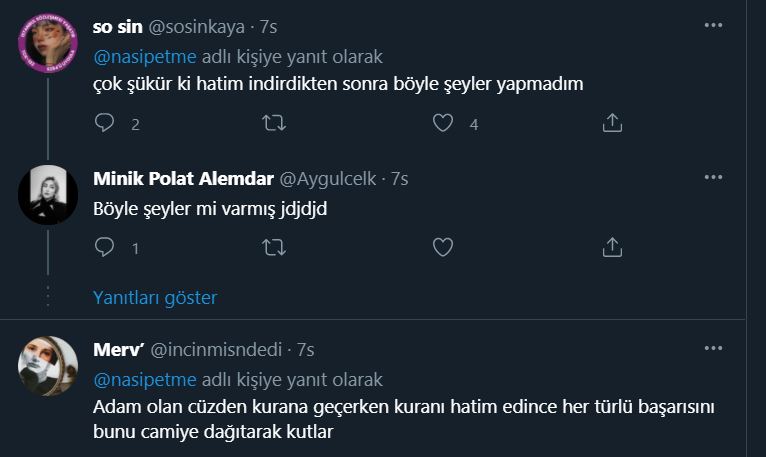Reply to so sin's tweet
This screenshot has height=457, width=766.
[105, 123]
